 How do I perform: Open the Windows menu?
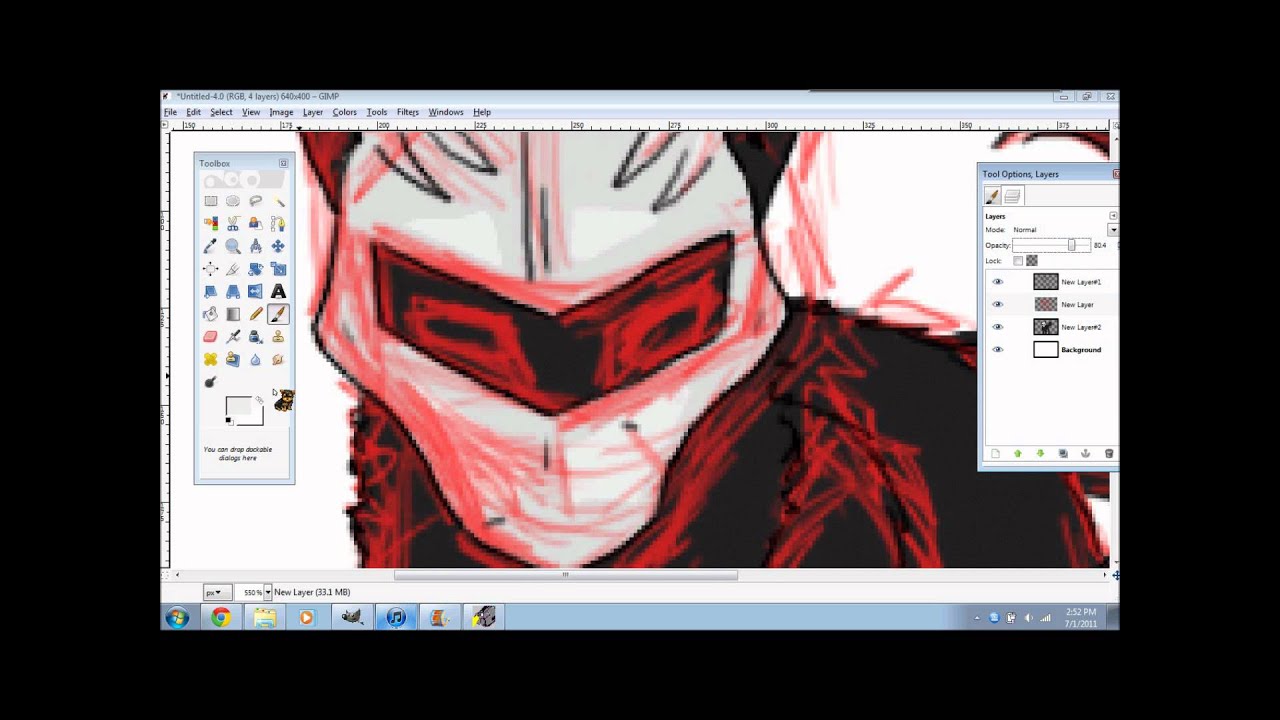(x=446, y=112)
